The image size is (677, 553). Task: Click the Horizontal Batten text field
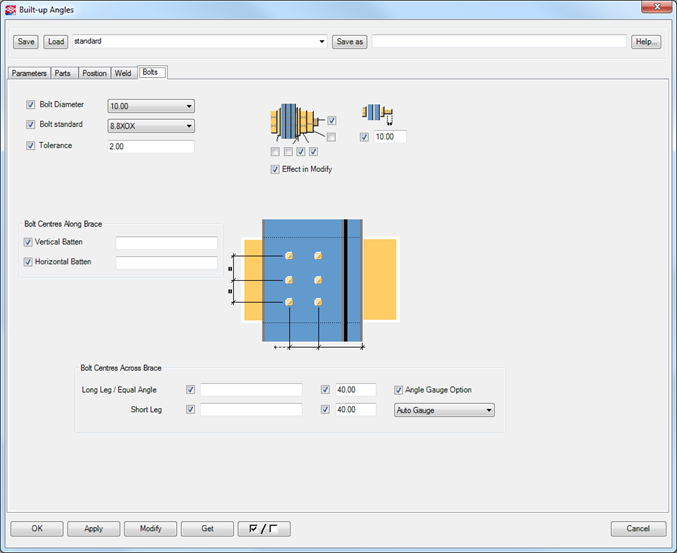click(166, 263)
